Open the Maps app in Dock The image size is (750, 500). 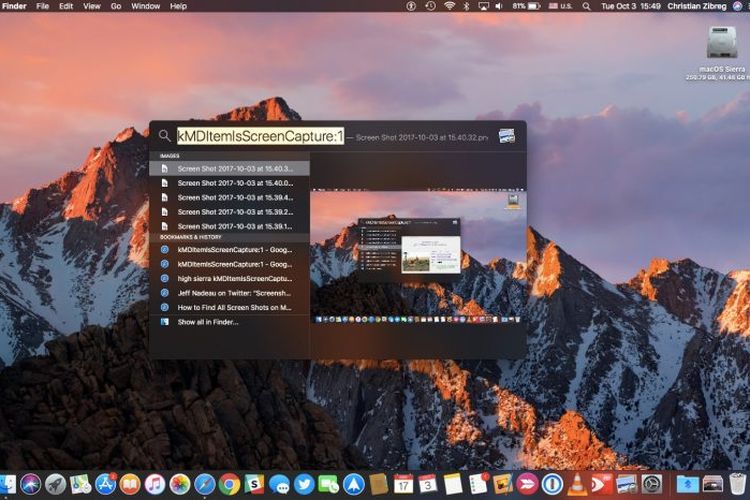tap(80, 485)
